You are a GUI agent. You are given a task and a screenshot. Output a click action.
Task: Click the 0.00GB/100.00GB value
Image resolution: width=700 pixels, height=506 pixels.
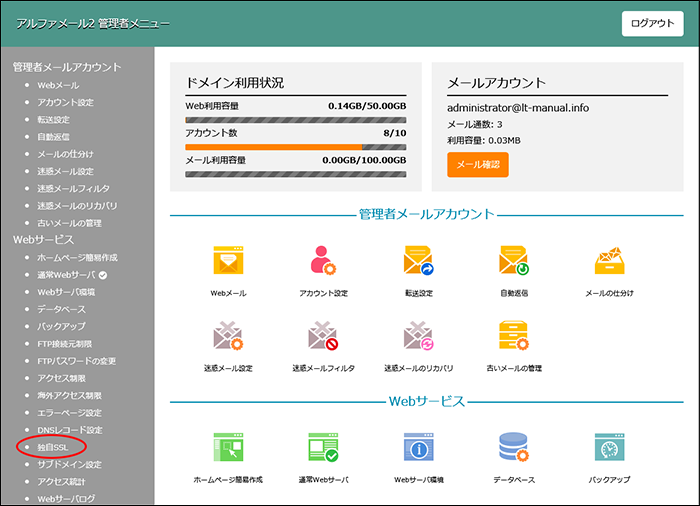tap(364, 160)
